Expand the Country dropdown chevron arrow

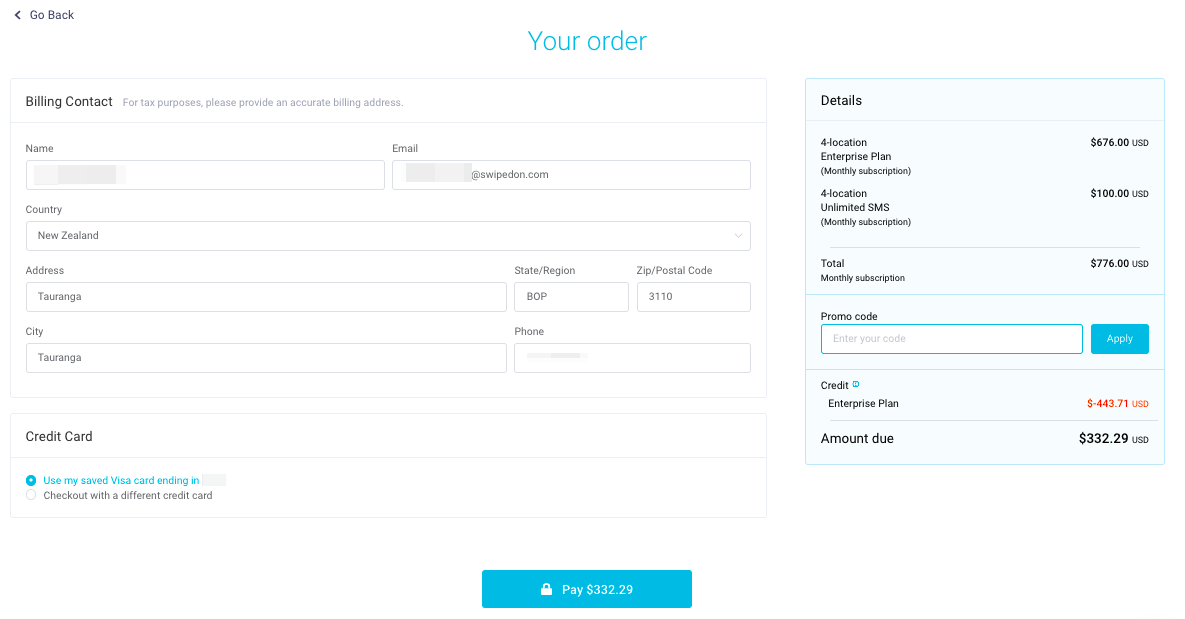pyautogui.click(x=738, y=236)
